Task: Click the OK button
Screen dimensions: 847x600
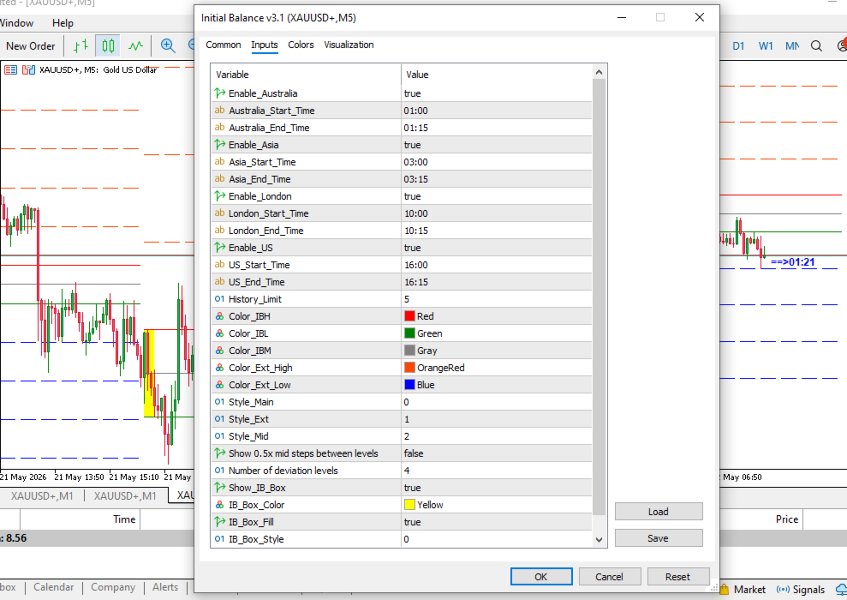Action: click(x=541, y=576)
